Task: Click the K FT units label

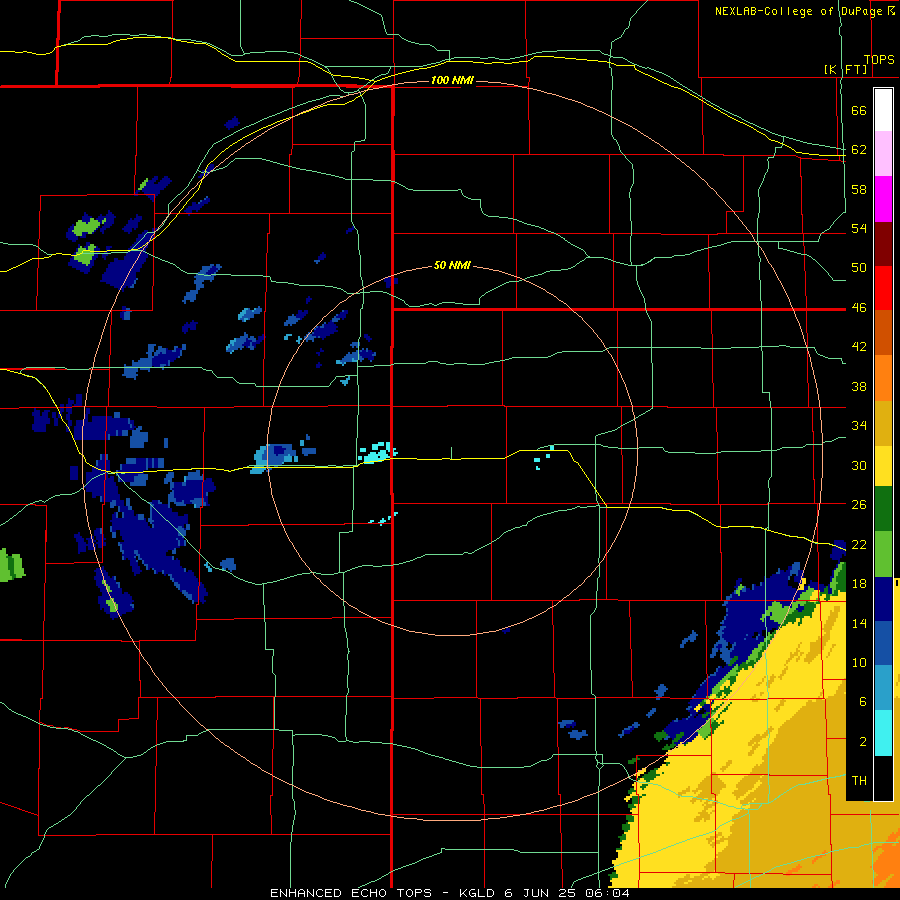Action: tap(845, 69)
